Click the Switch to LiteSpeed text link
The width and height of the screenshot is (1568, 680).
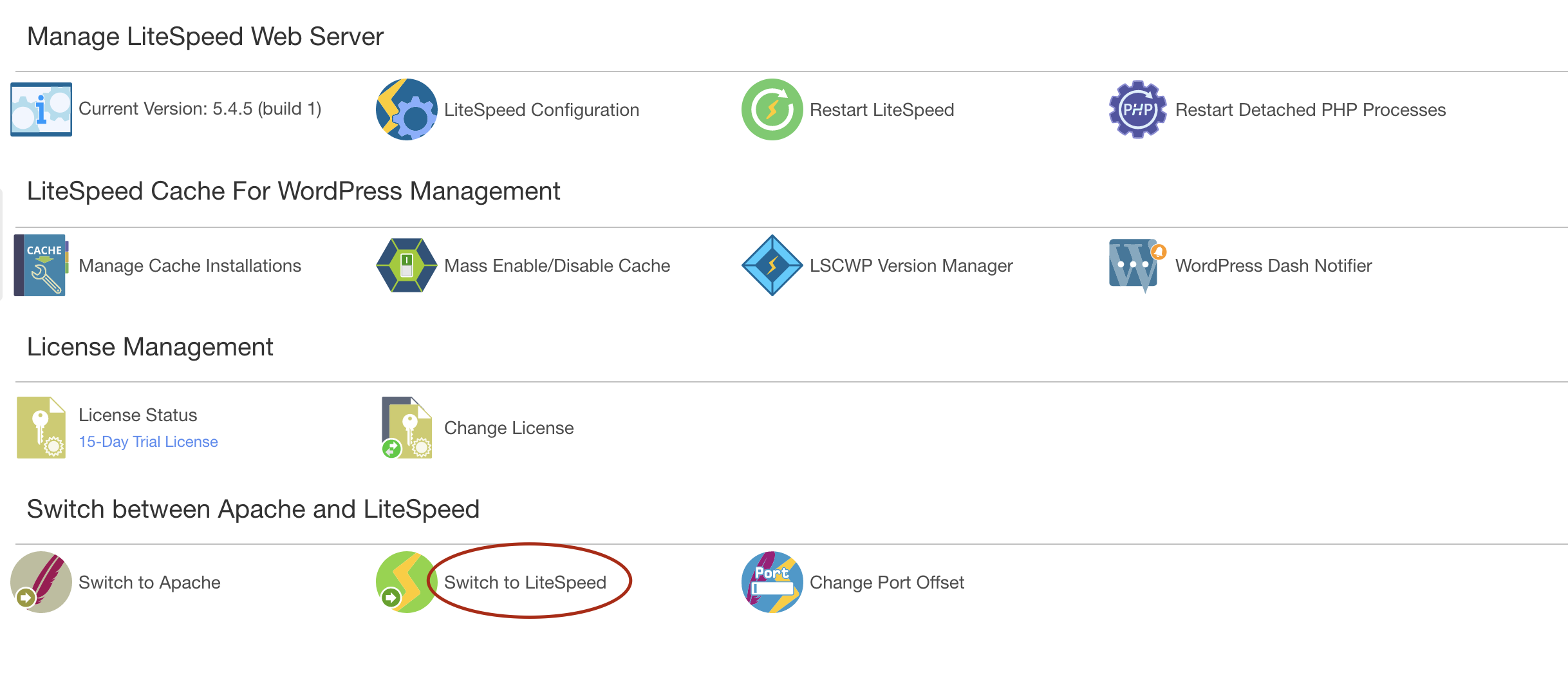(525, 582)
